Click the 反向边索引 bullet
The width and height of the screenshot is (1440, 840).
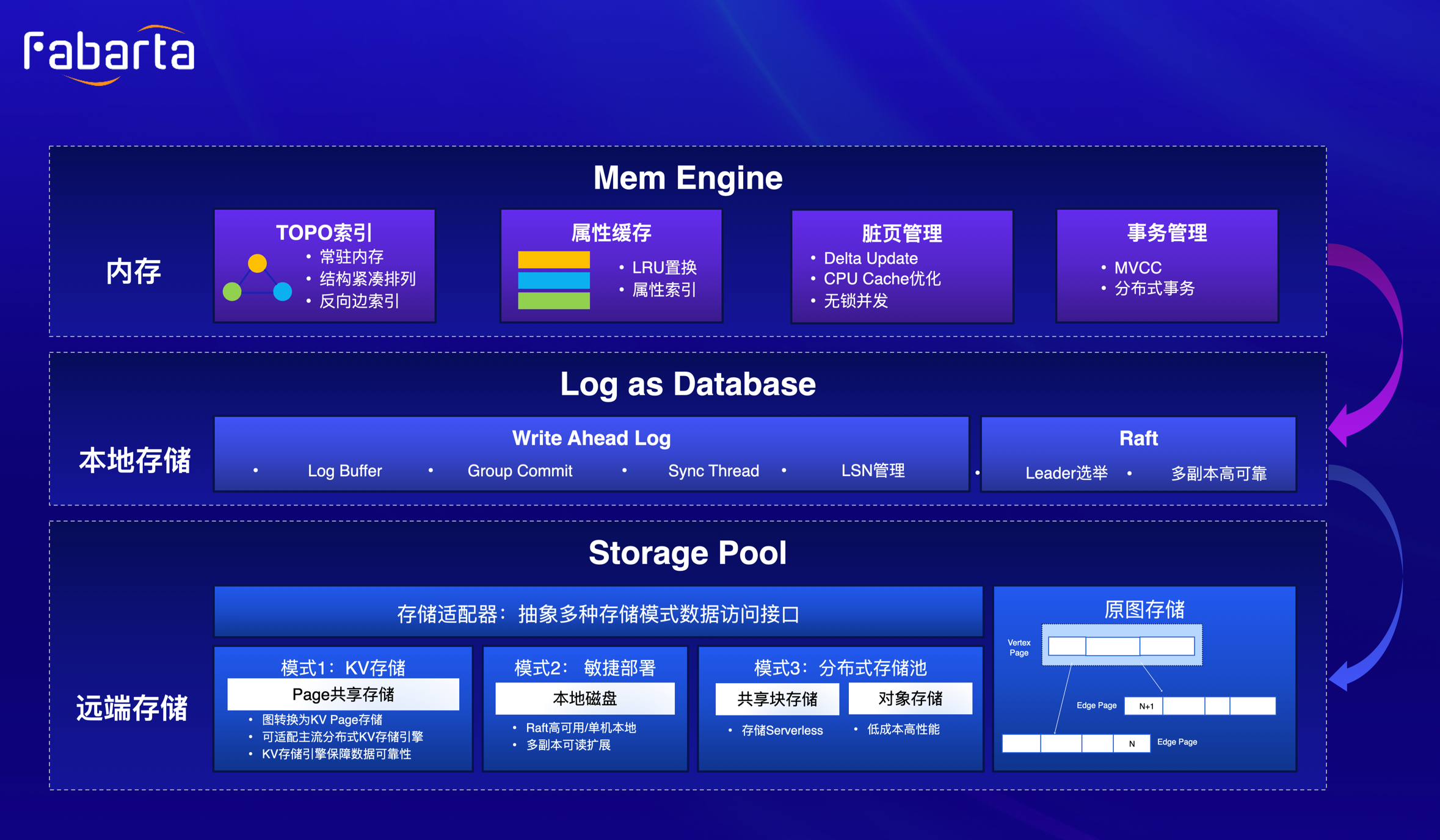pyautogui.click(x=359, y=301)
